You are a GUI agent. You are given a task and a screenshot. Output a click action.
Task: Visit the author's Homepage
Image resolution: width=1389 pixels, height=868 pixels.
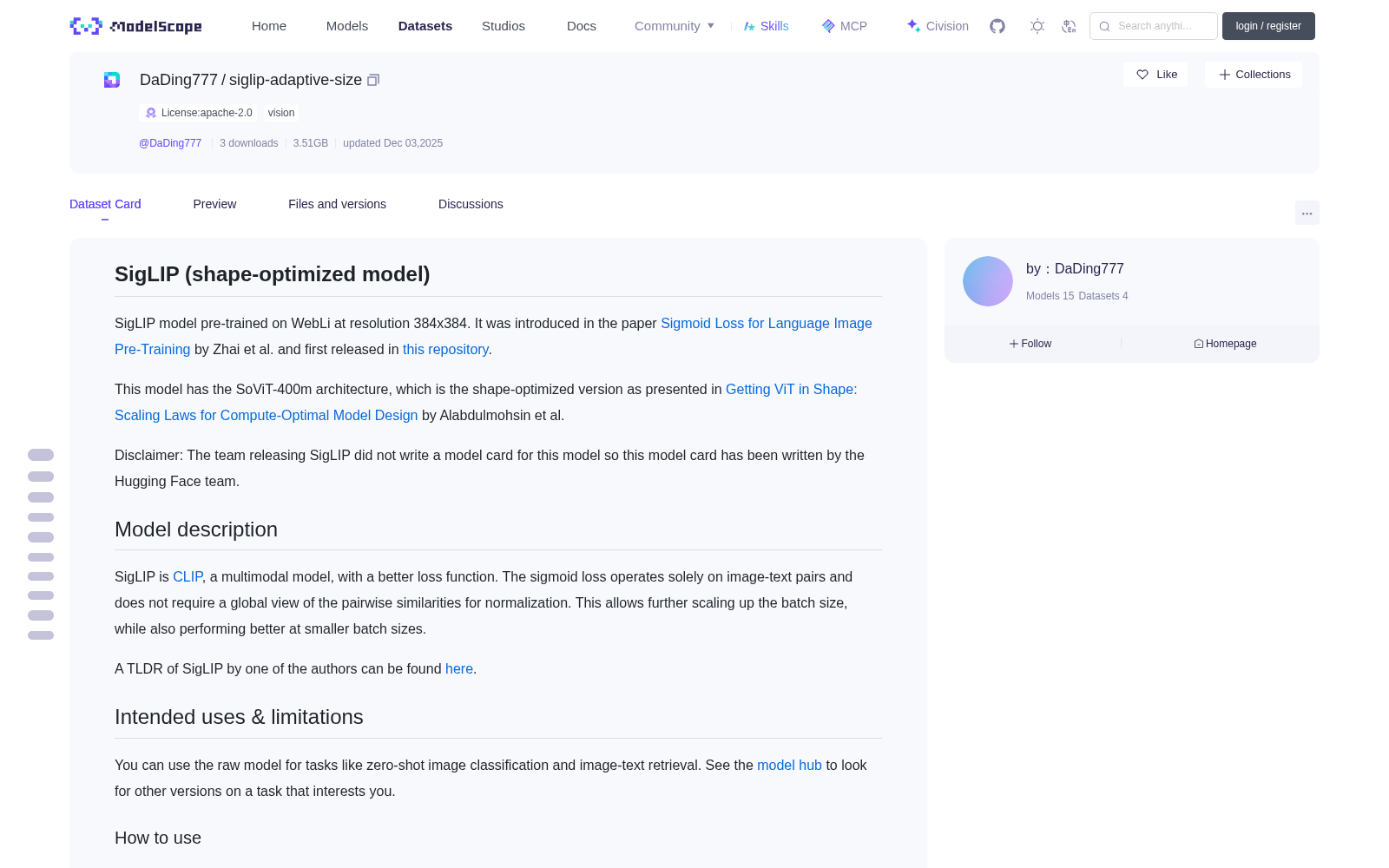pyautogui.click(x=1225, y=344)
